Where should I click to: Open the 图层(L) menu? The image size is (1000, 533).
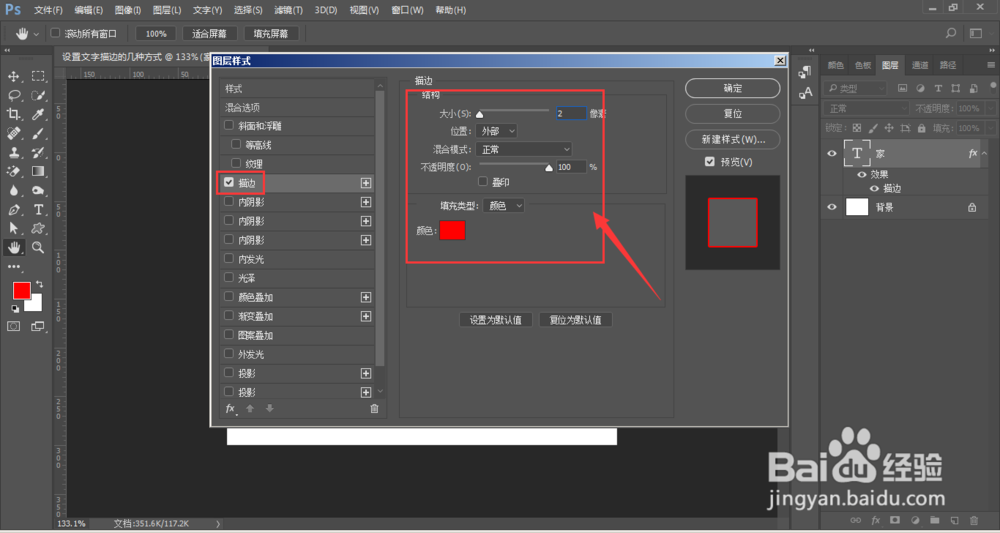[x=167, y=10]
